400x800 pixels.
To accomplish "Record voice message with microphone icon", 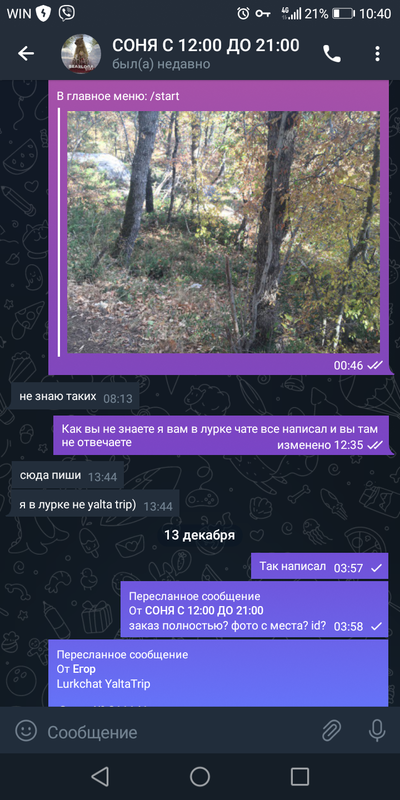I will pos(377,731).
